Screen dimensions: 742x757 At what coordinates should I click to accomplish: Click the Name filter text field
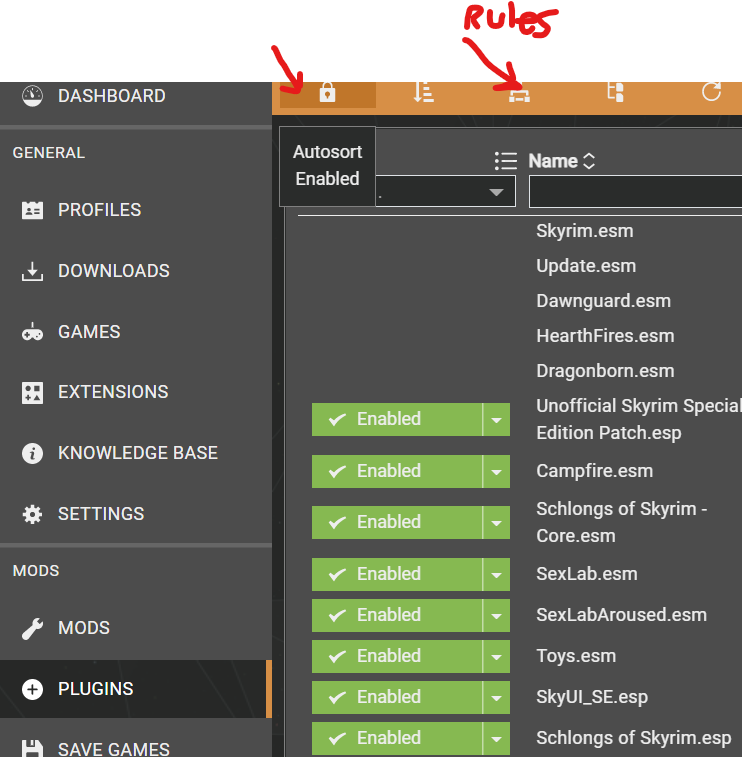coord(635,192)
